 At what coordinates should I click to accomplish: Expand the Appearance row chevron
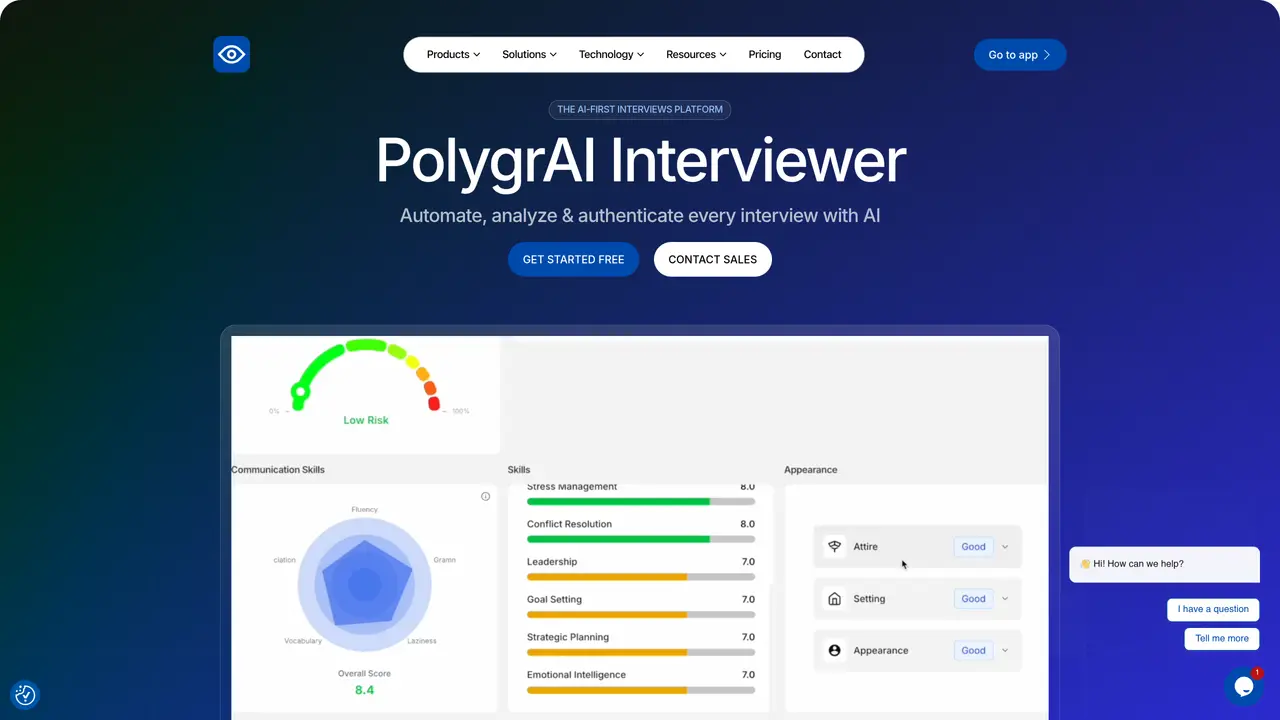tap(1005, 650)
